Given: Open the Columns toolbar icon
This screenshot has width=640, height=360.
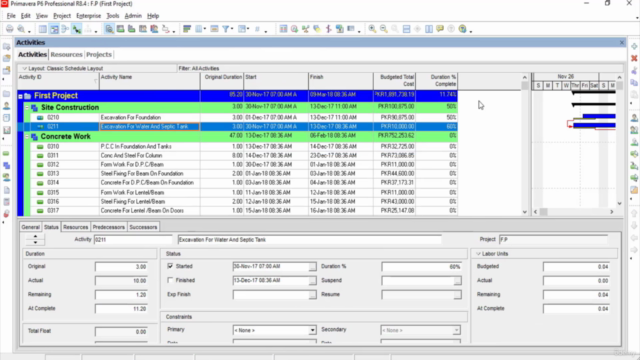Looking at the screenshot, I should pyautogui.click(x=199, y=29).
